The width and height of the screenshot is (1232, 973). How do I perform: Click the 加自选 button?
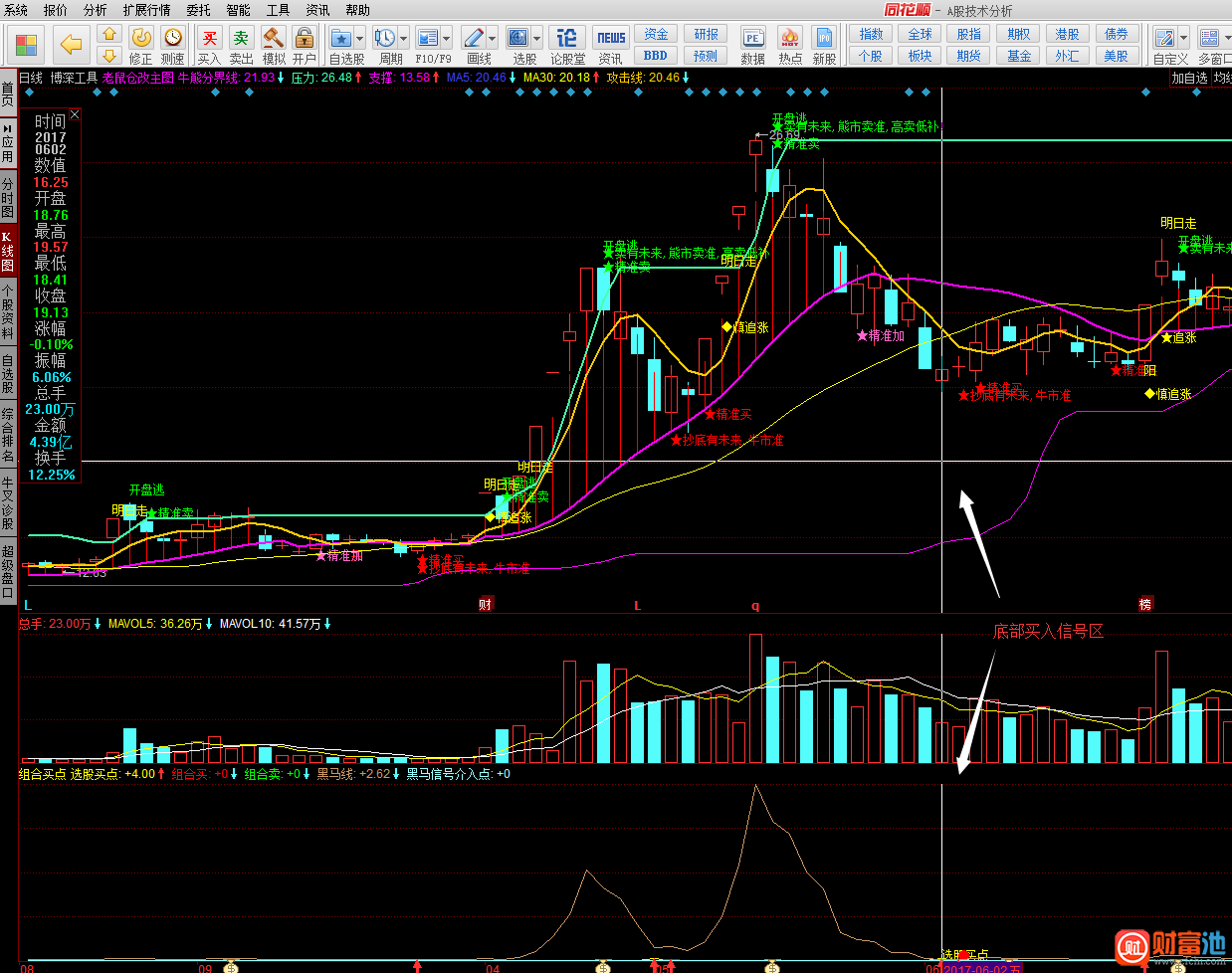(x=1189, y=78)
